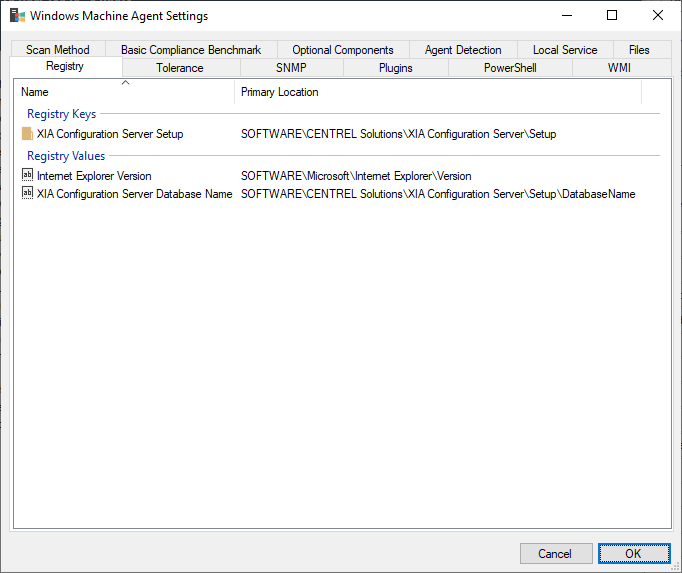The width and height of the screenshot is (682, 573).
Task: Click the location path ending in Setup\DatabaseName
Action: pyautogui.click(x=438, y=194)
